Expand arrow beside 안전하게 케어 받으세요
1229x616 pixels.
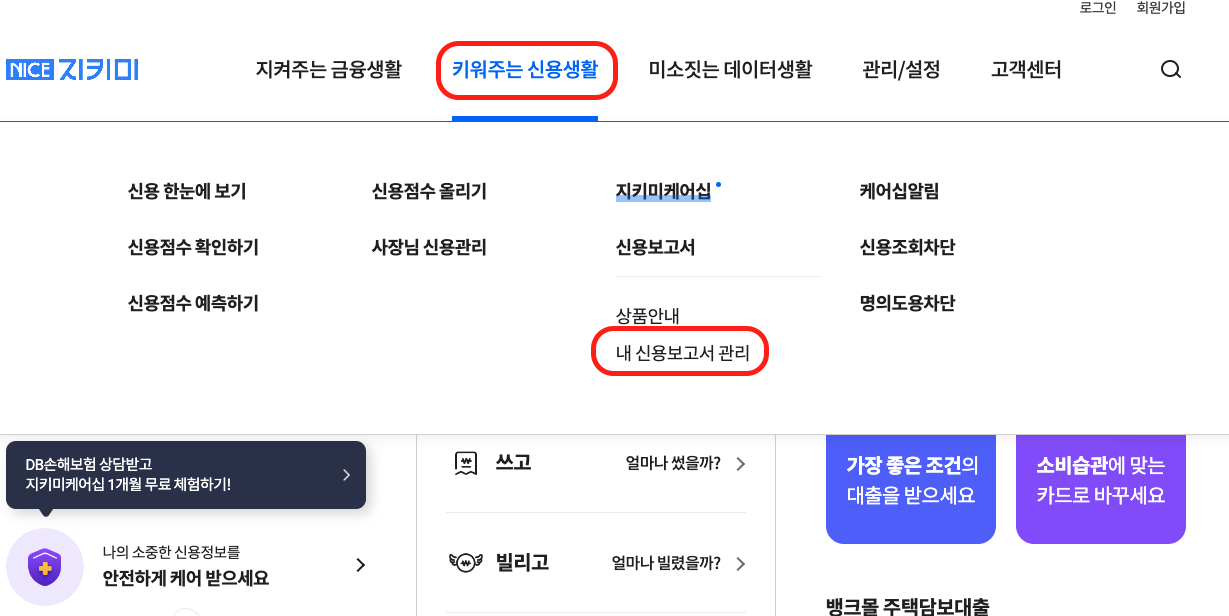(360, 565)
